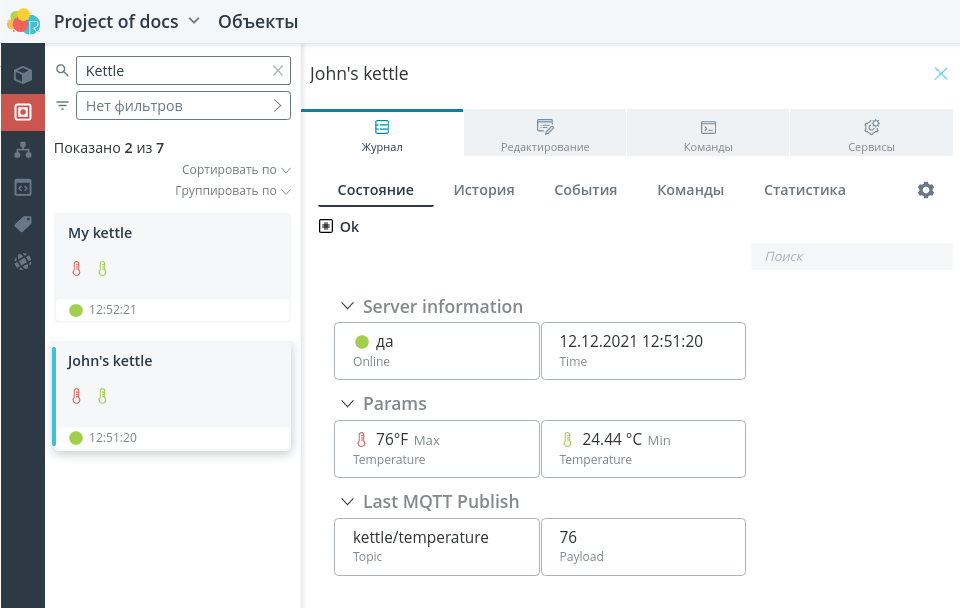960x608 pixels.
Task: Open the Группировать по dropdown
Action: 233,191
